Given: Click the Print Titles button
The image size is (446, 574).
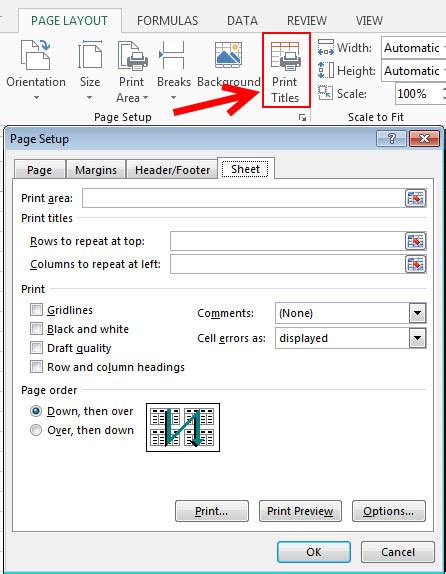Looking at the screenshot, I should point(286,71).
